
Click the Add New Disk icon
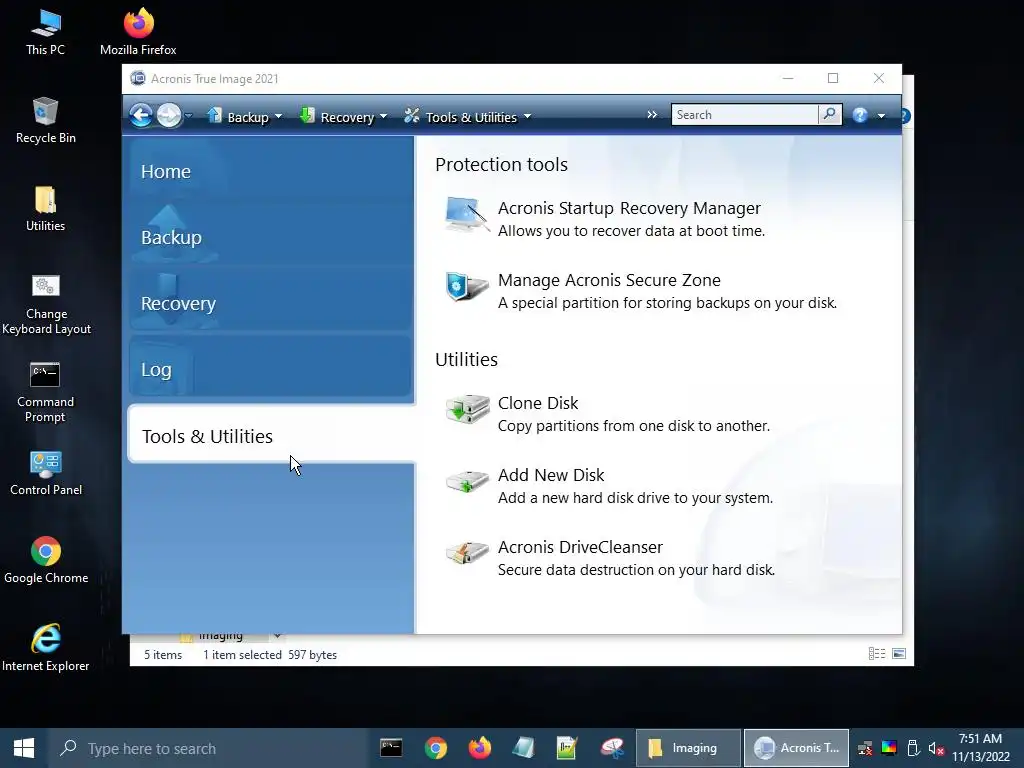pos(467,482)
